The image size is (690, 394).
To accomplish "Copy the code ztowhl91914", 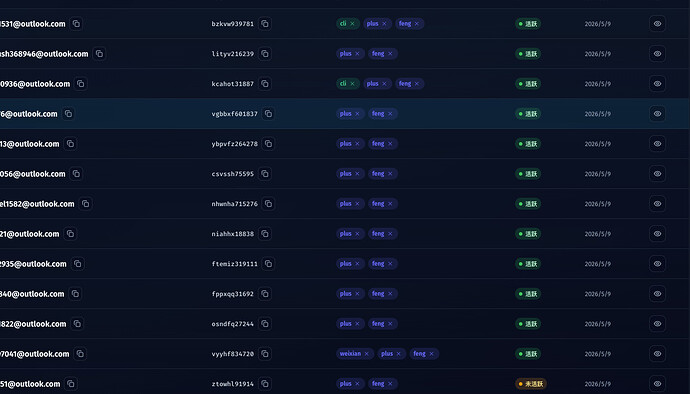I will [265, 383].
